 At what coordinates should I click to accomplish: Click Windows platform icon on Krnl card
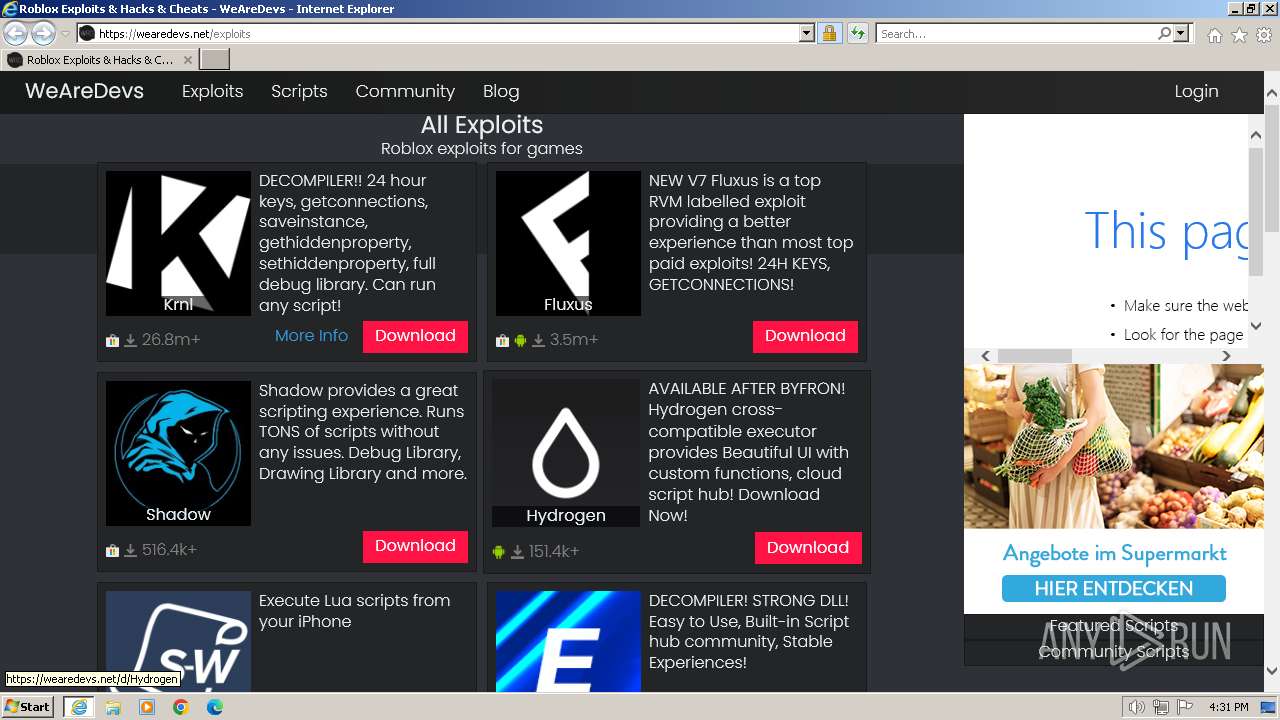point(113,340)
